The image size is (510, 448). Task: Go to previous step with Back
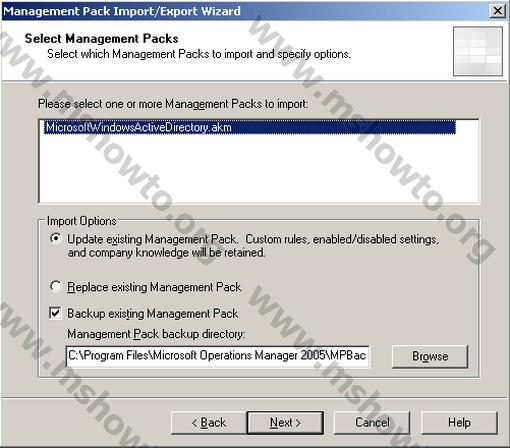tap(209, 423)
